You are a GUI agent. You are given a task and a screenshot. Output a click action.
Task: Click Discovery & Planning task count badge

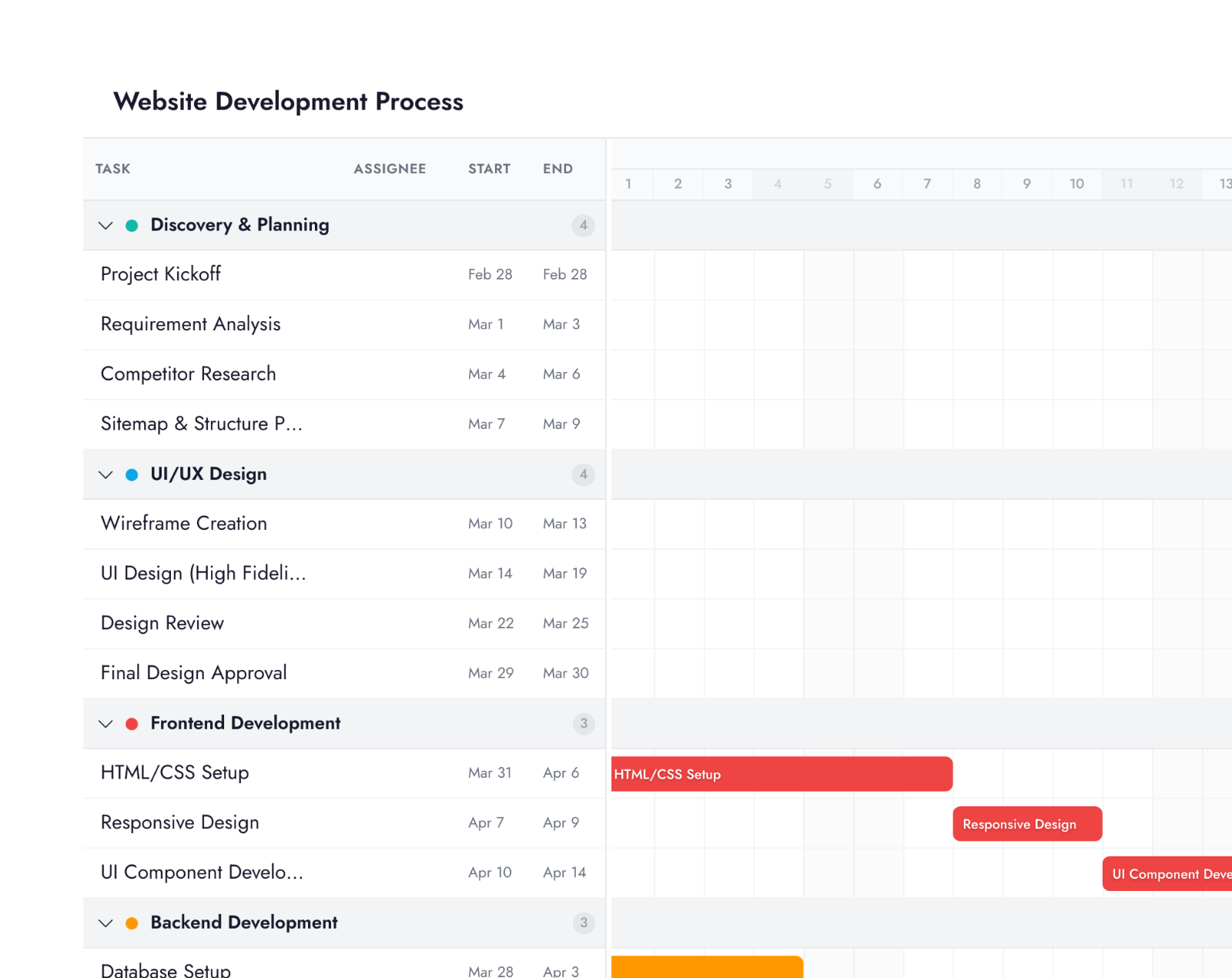coord(583,226)
